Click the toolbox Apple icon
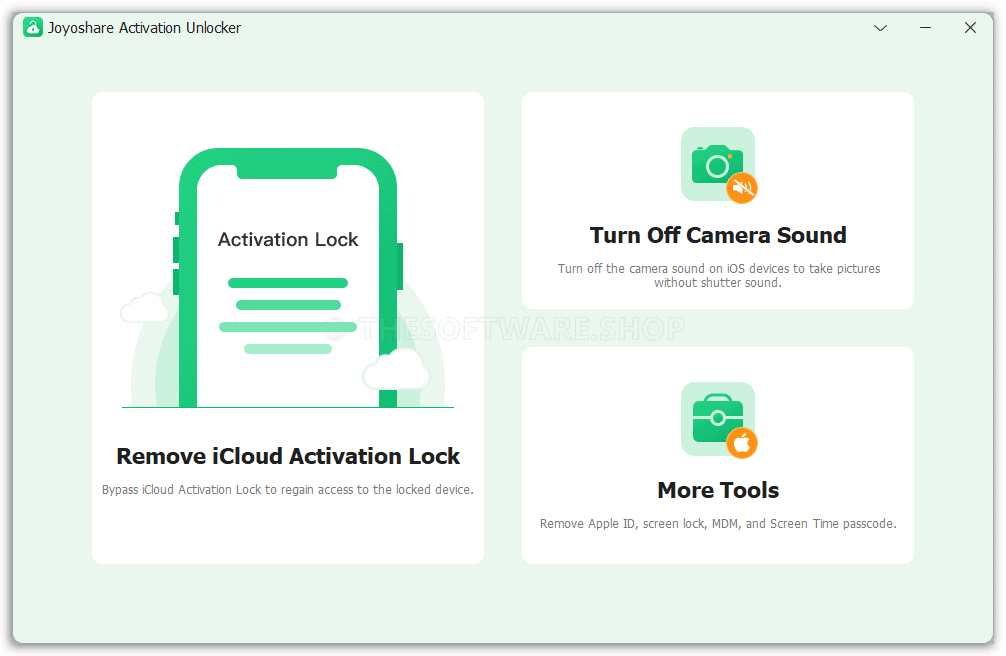 point(719,420)
